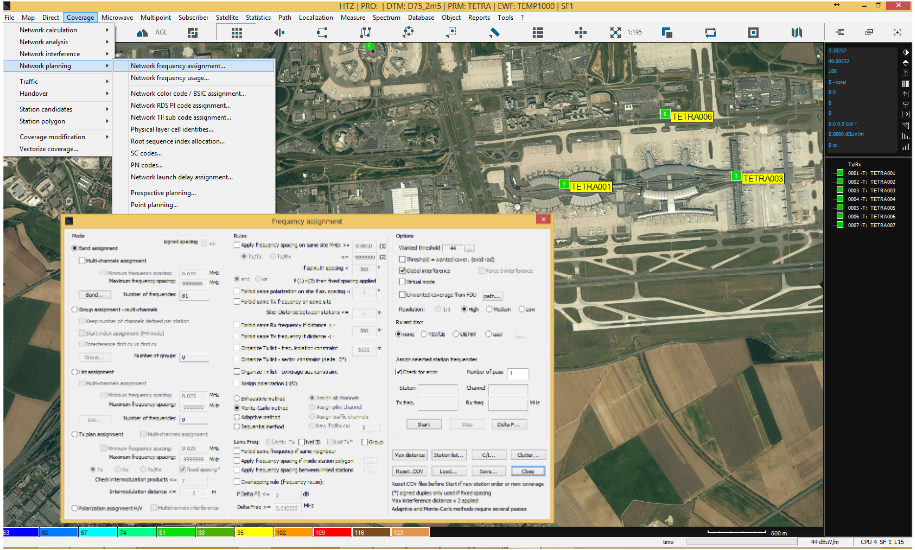Click the green square beside 0001 TETRA001
This screenshot has height=550, width=915.
point(839,173)
